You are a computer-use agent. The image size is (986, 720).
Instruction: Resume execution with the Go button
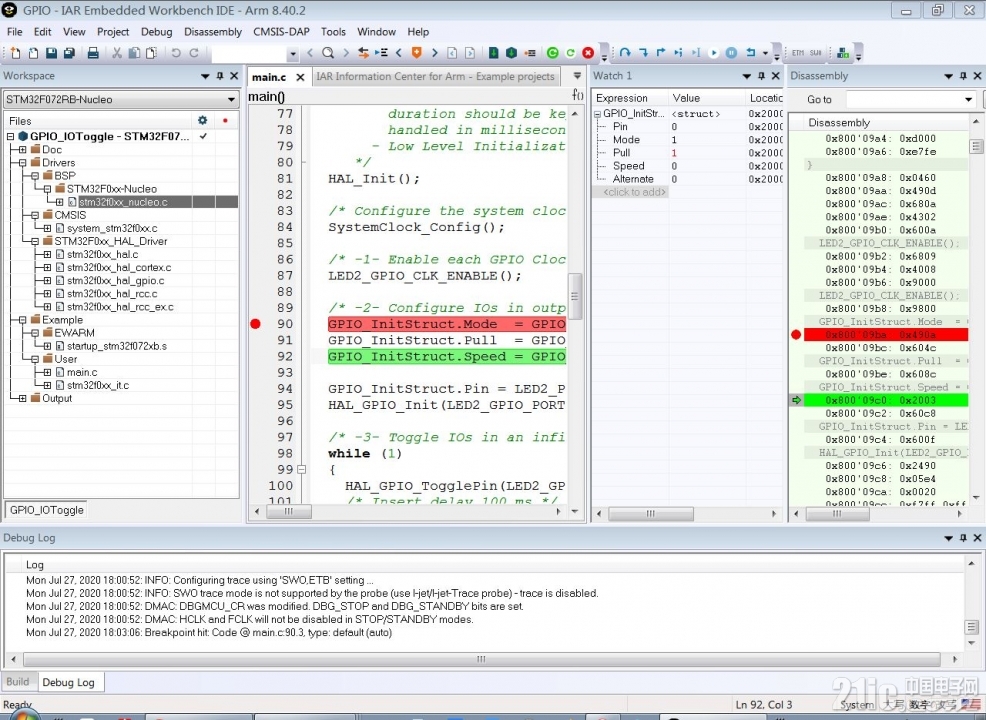(x=714, y=53)
